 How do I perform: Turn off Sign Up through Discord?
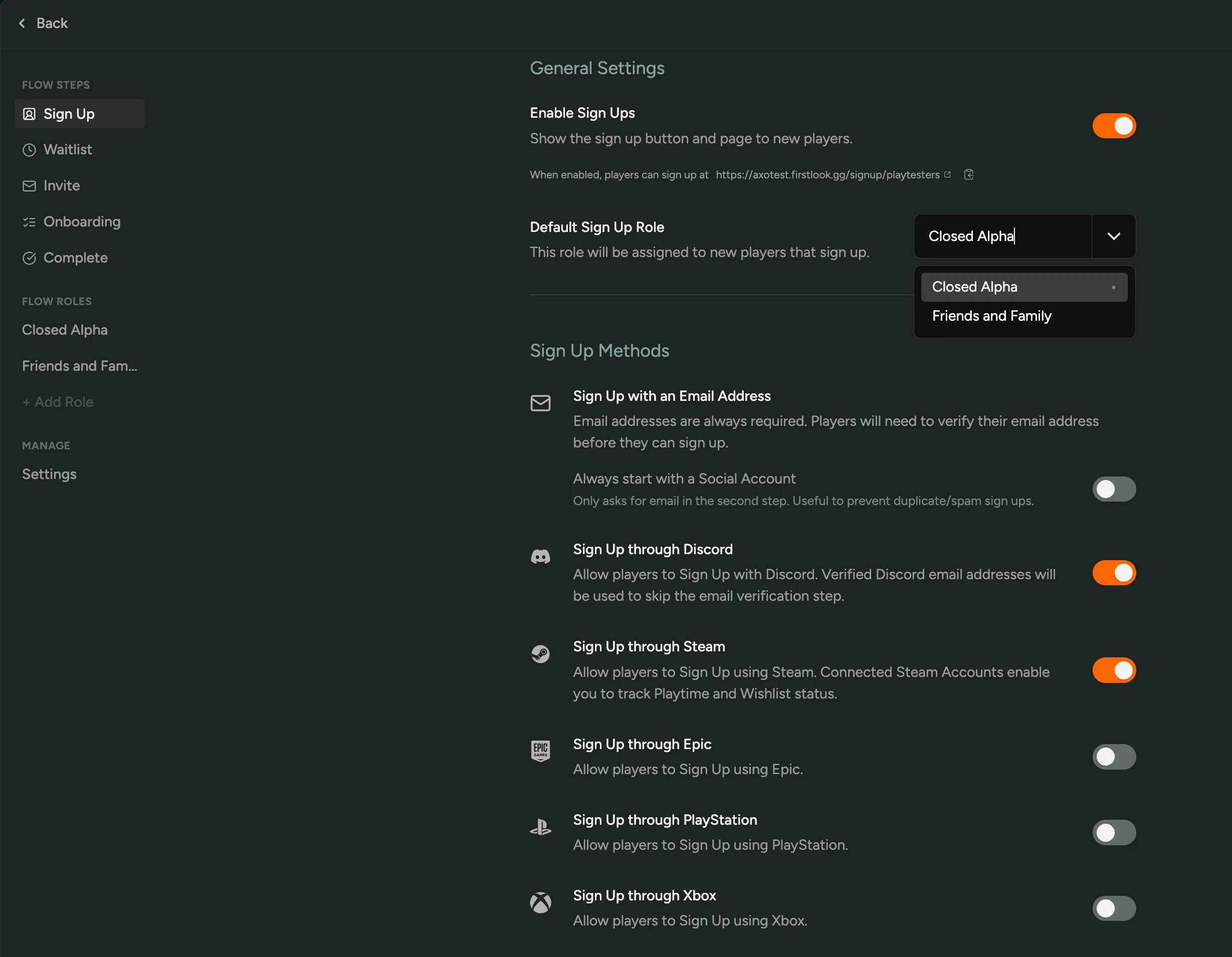(1114, 573)
